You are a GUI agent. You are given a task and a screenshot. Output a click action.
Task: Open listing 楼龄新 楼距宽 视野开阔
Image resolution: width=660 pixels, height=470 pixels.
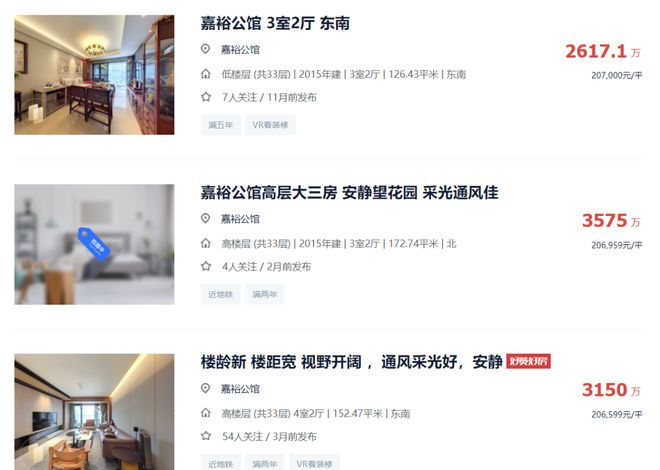[351, 362]
